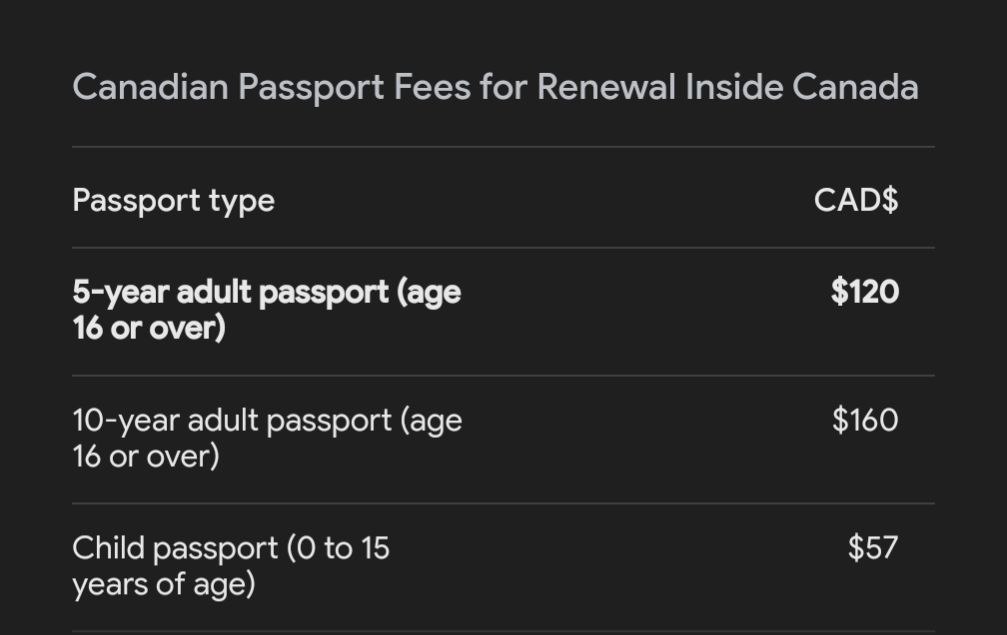Click non-bold '16 or over)' under 10-year
Screen dimensions: 1007x635
(146, 456)
